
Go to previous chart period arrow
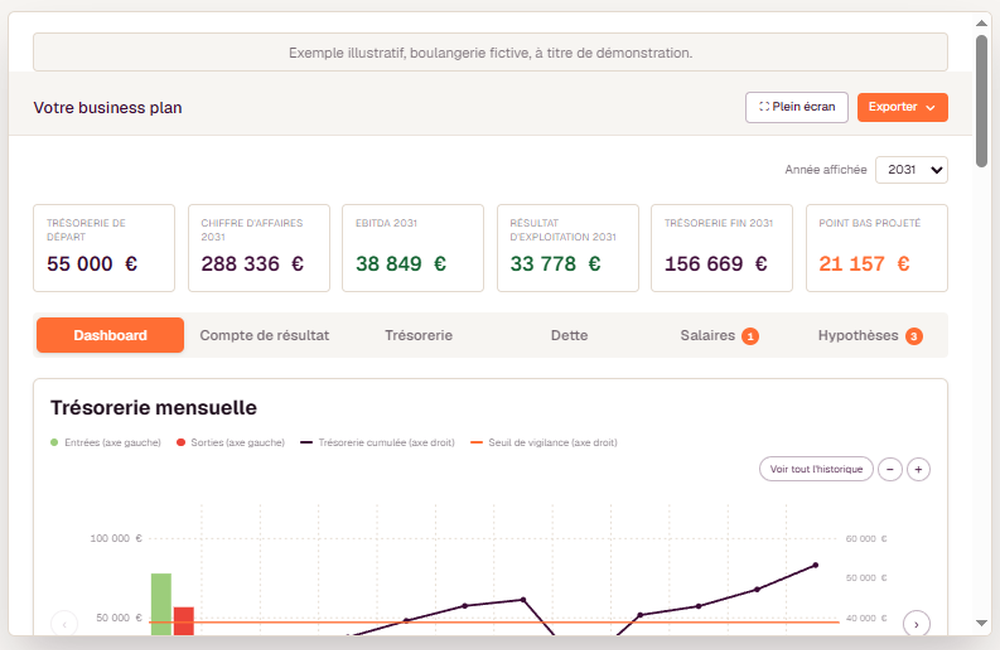pos(64,624)
